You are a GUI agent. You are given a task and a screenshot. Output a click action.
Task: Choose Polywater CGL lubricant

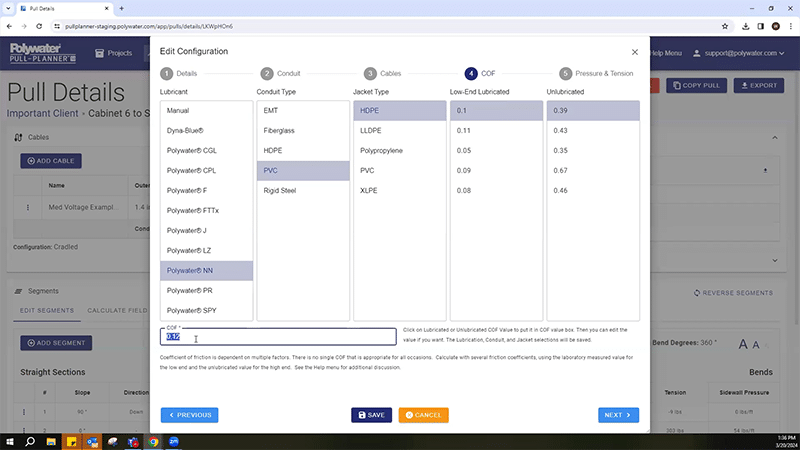point(207,151)
